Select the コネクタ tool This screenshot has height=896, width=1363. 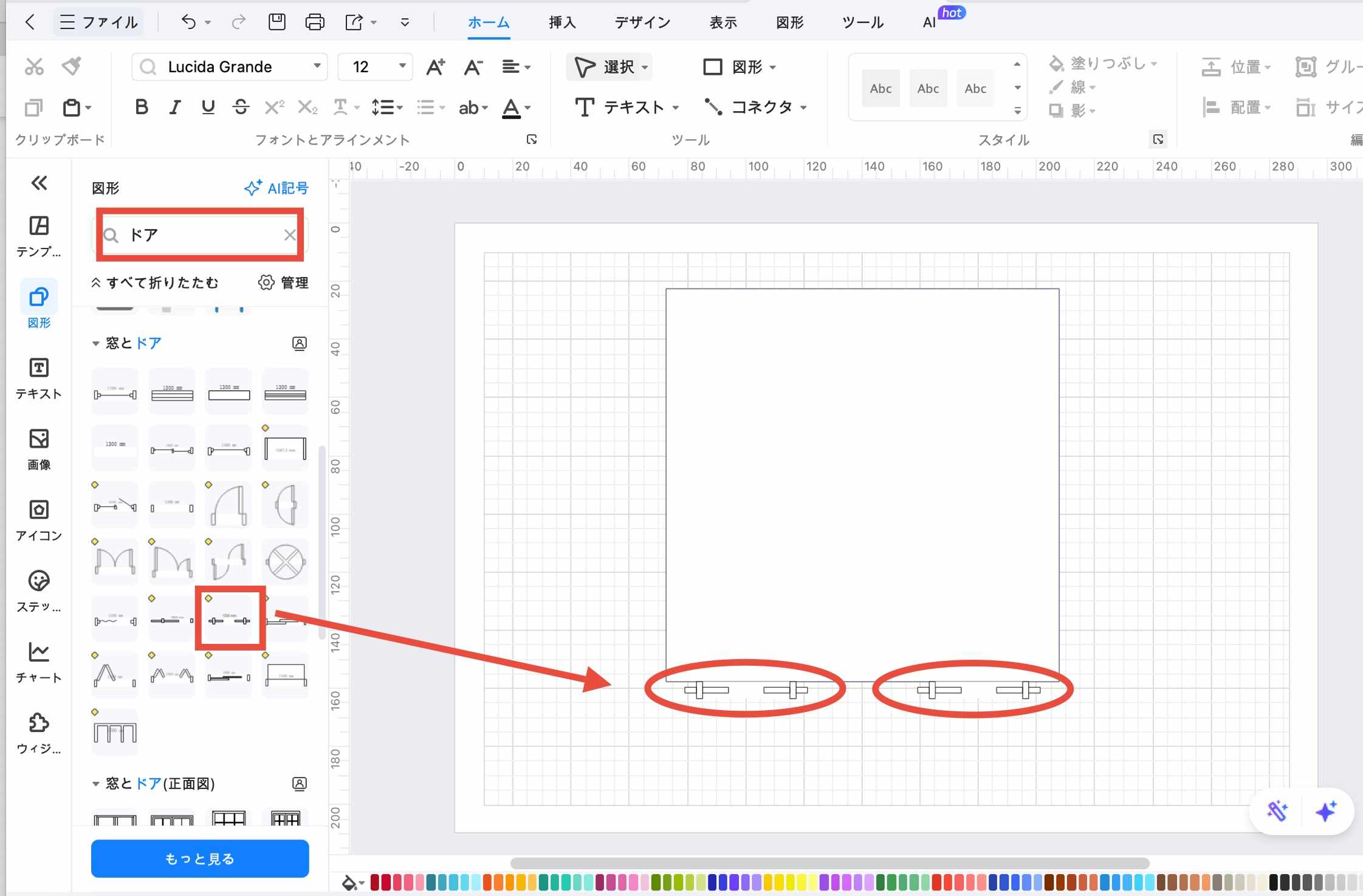click(x=755, y=108)
